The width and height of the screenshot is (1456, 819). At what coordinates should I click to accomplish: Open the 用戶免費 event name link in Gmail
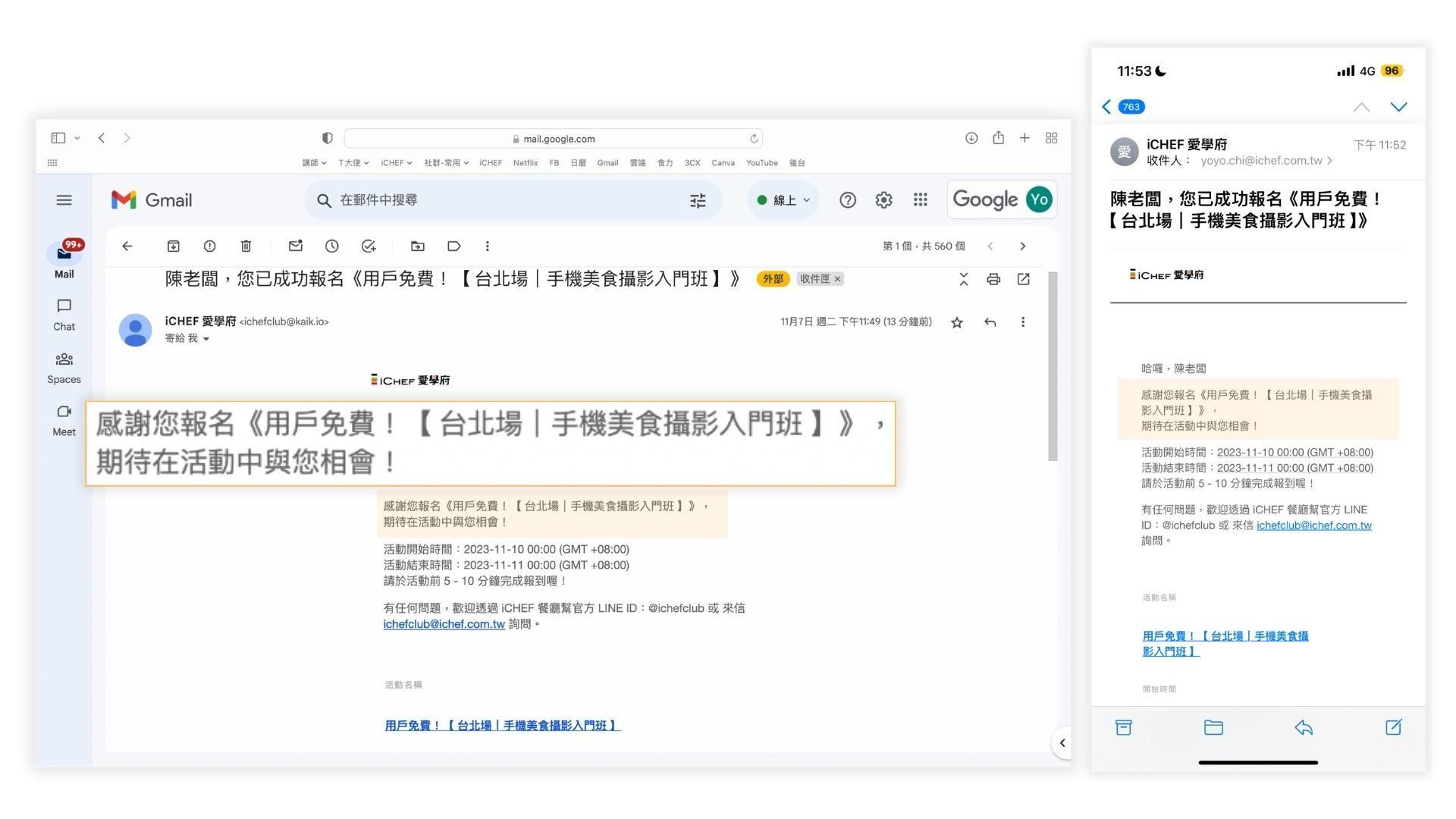[x=502, y=726]
